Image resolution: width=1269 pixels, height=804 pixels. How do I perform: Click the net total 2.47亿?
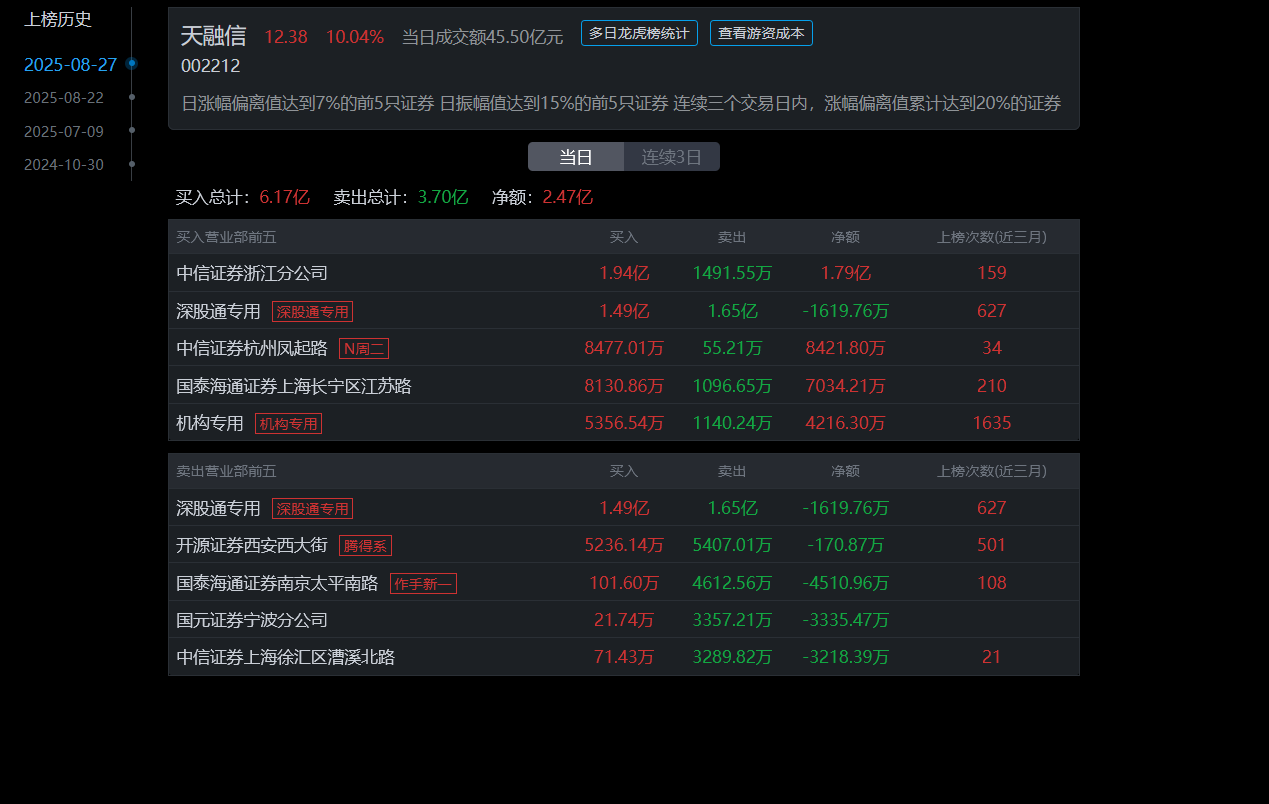(x=568, y=197)
